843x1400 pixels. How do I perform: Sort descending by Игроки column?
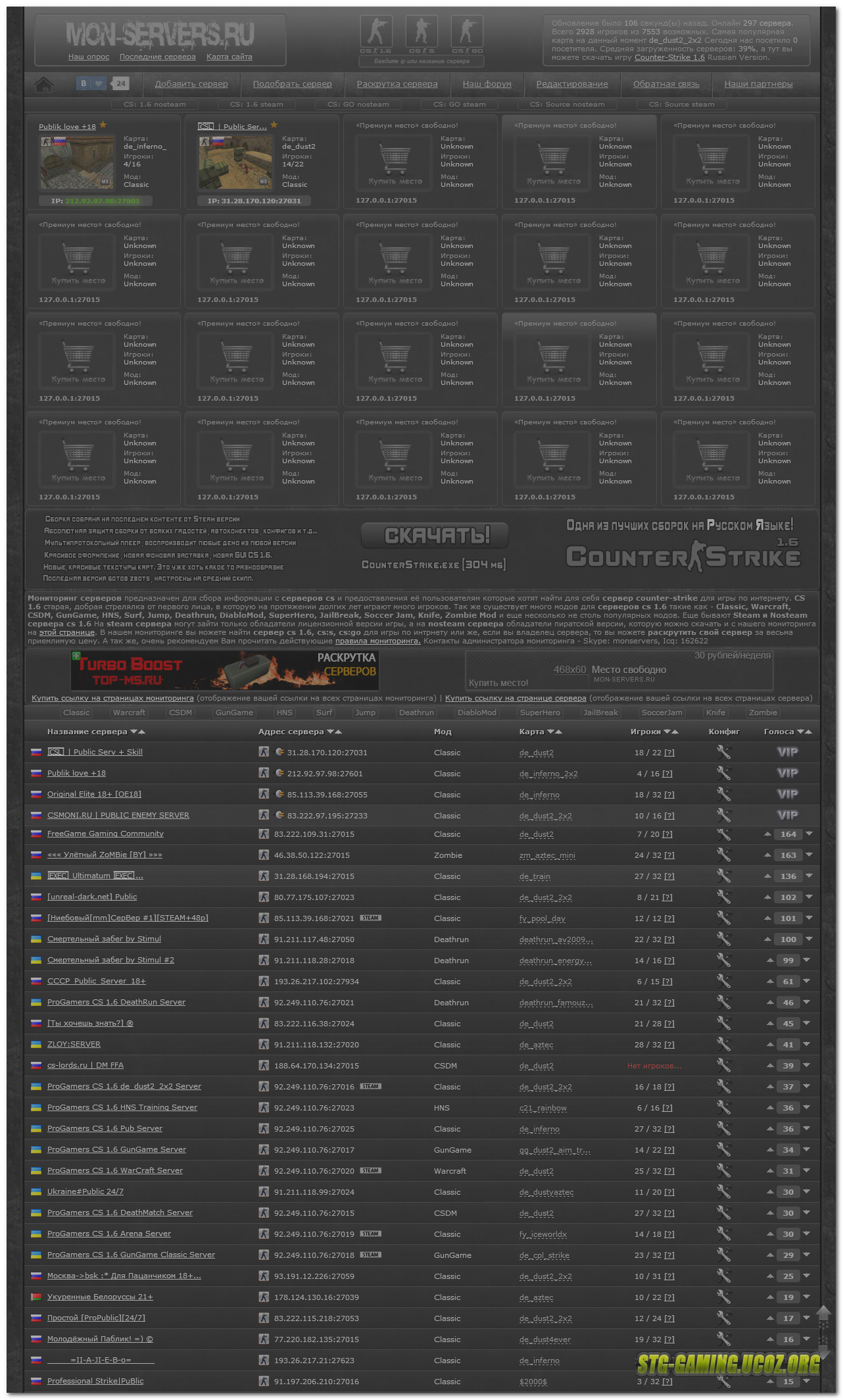tap(667, 732)
